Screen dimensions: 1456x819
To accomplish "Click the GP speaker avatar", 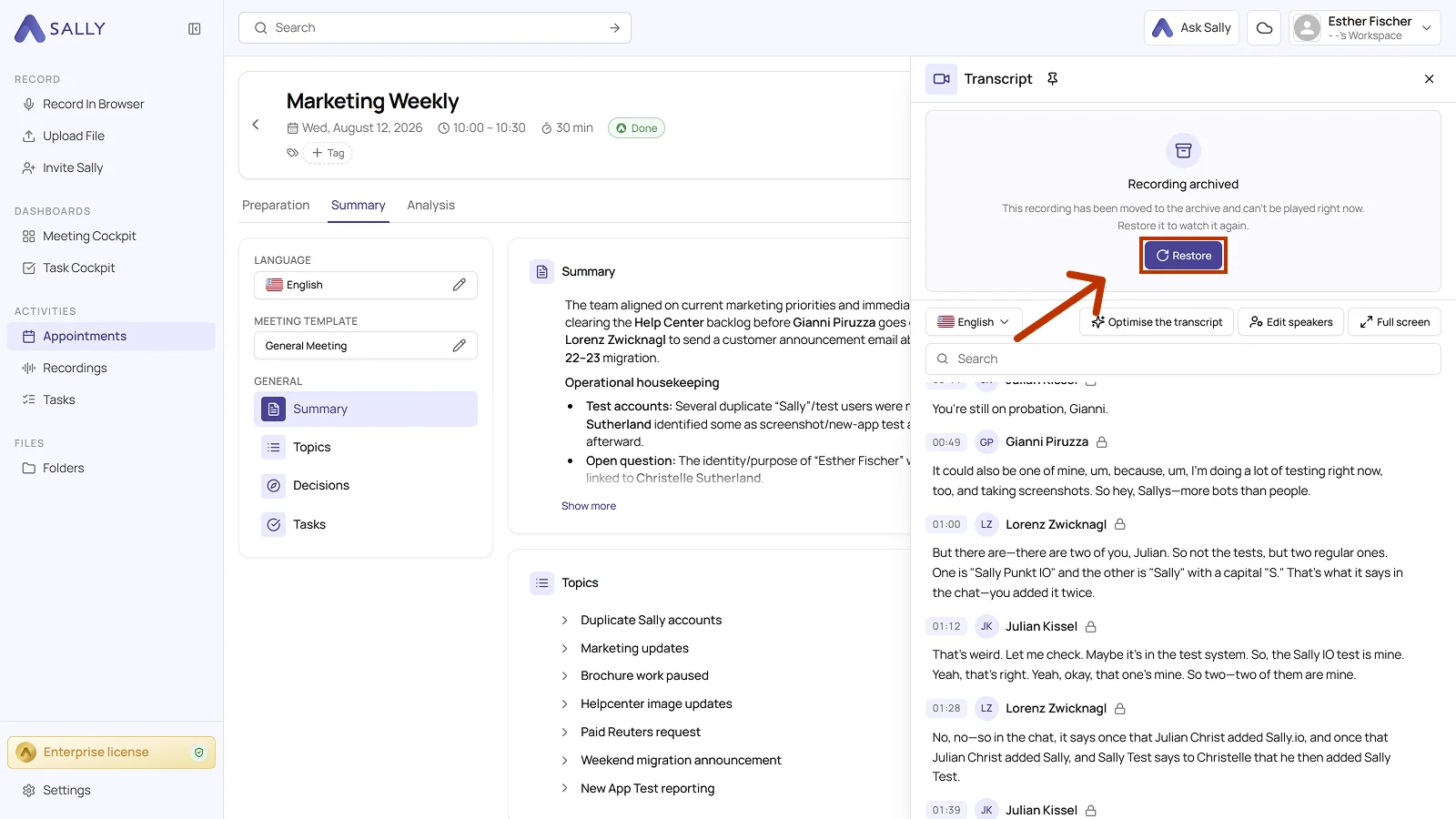I will tap(986, 442).
